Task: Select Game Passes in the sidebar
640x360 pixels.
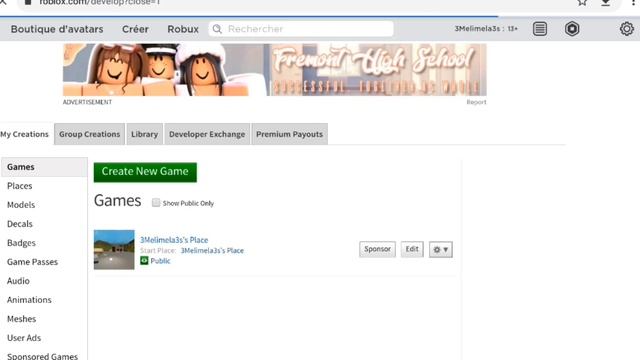Action: click(x=32, y=262)
